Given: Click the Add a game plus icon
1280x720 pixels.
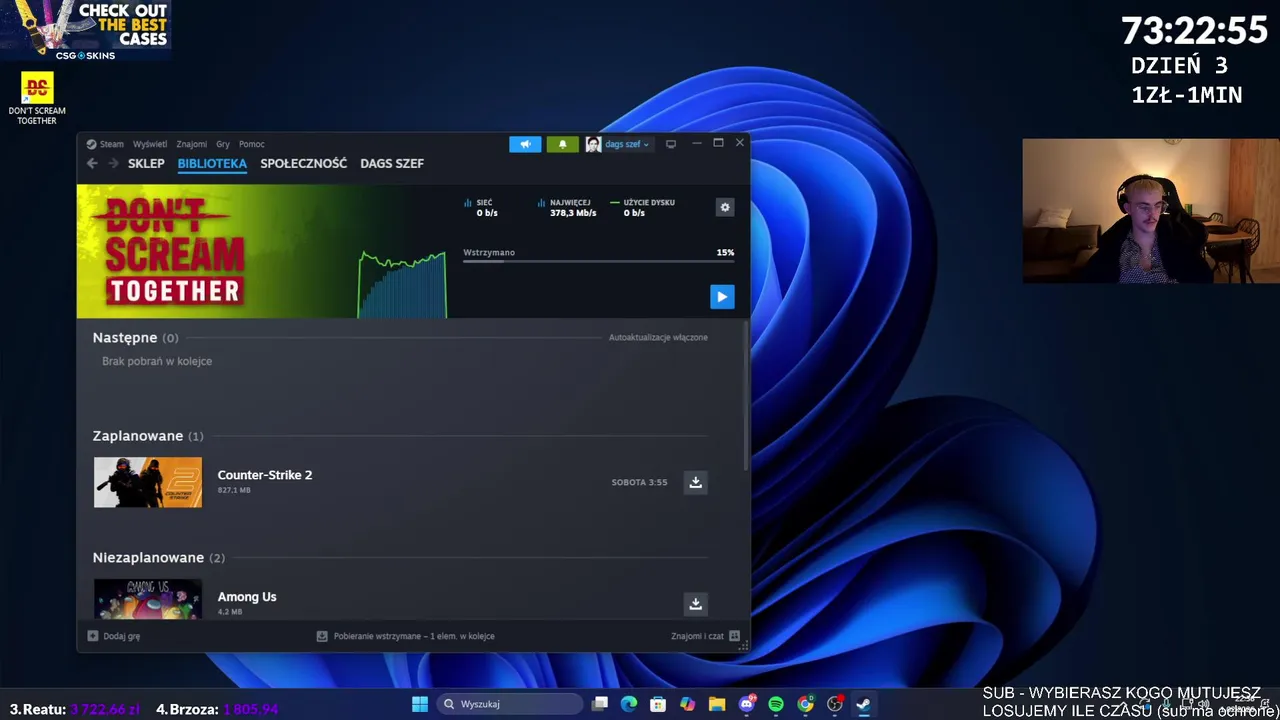Looking at the screenshot, I should coord(93,636).
